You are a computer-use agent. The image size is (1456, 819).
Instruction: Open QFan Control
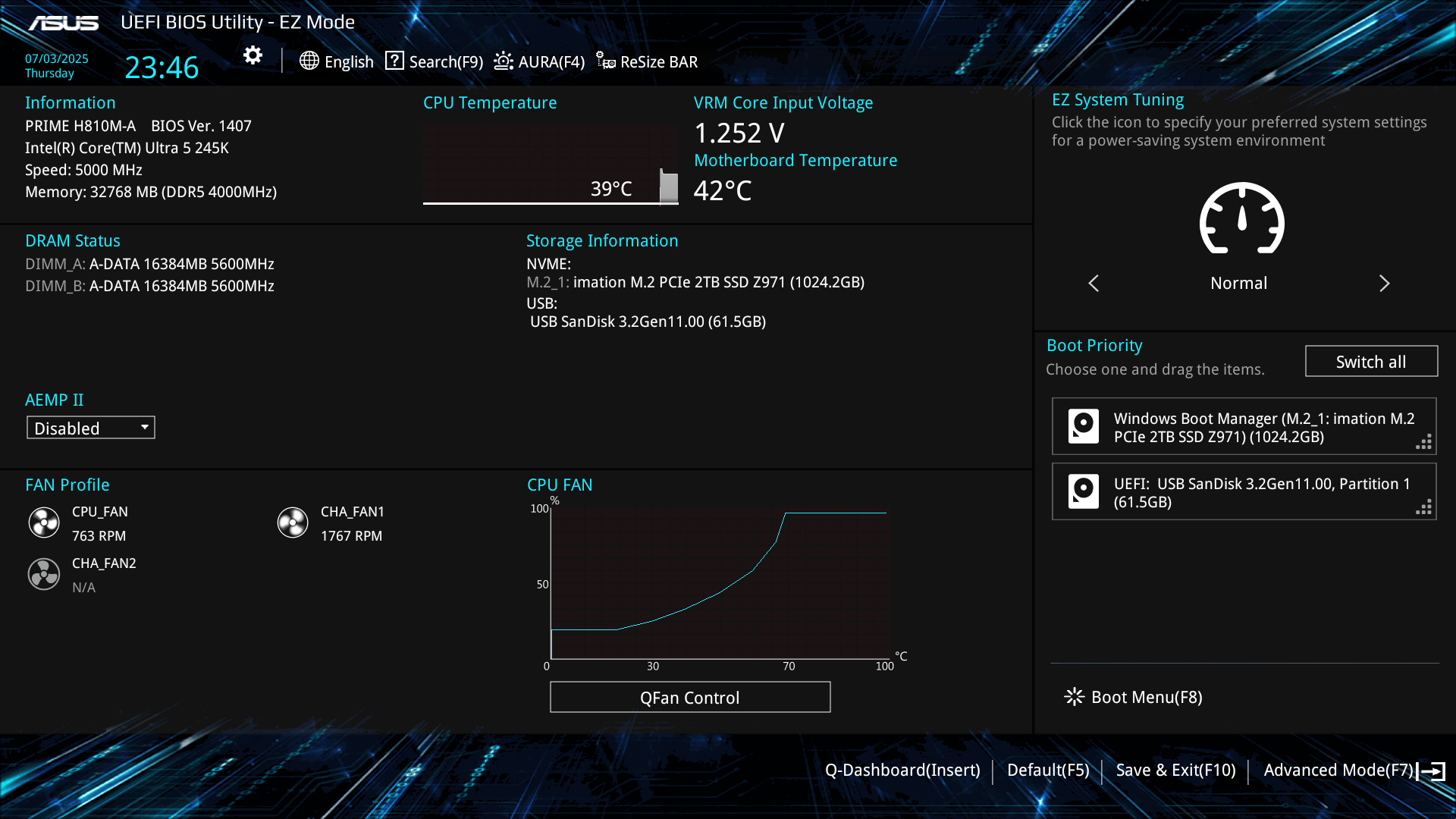(x=689, y=697)
